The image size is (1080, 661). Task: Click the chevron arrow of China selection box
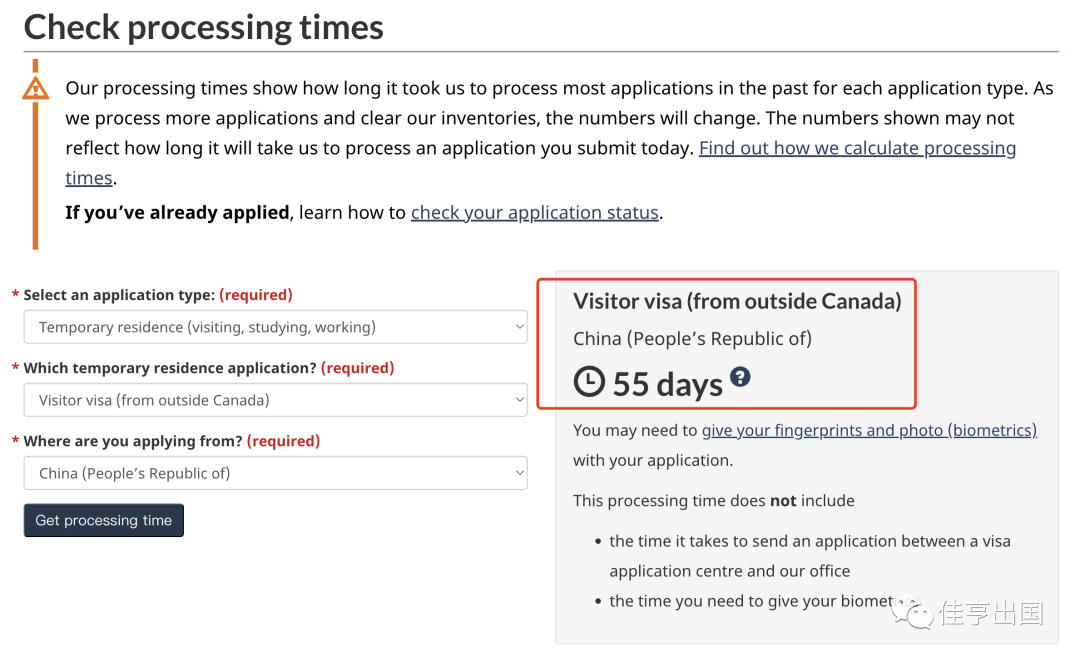(x=520, y=473)
